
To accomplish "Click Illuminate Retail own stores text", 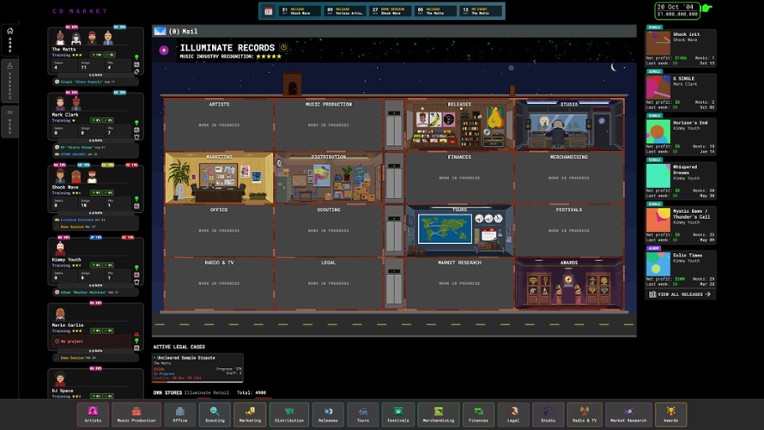I will pos(207,393).
